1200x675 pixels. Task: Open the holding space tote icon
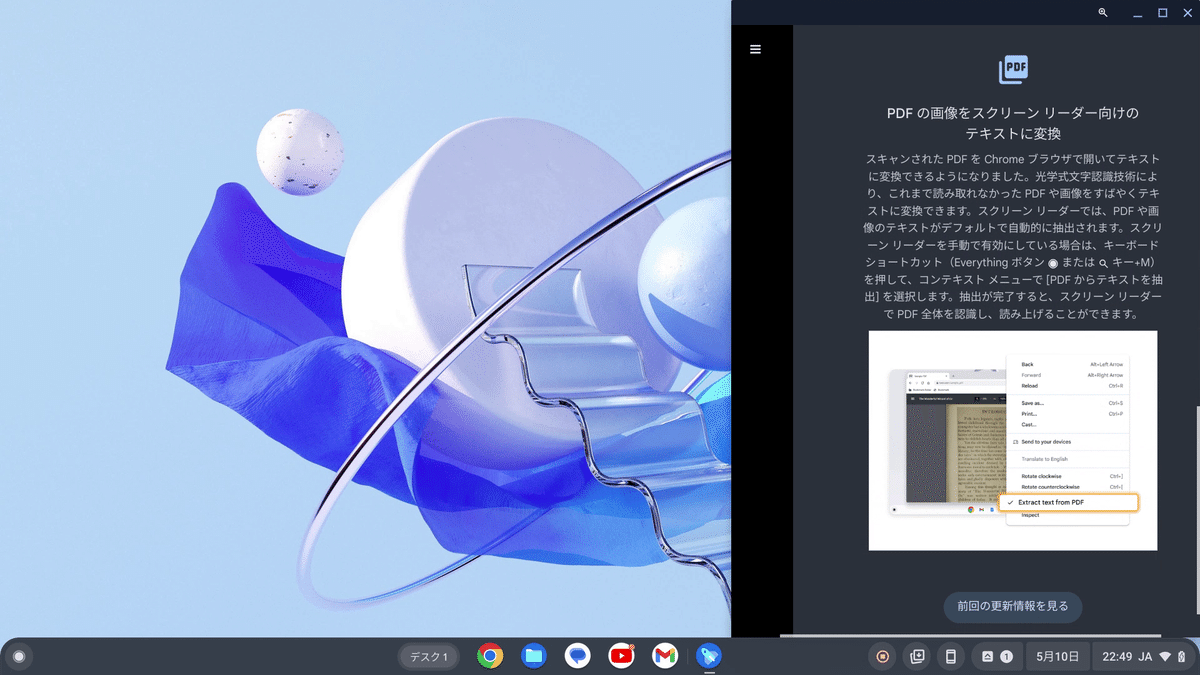point(916,657)
